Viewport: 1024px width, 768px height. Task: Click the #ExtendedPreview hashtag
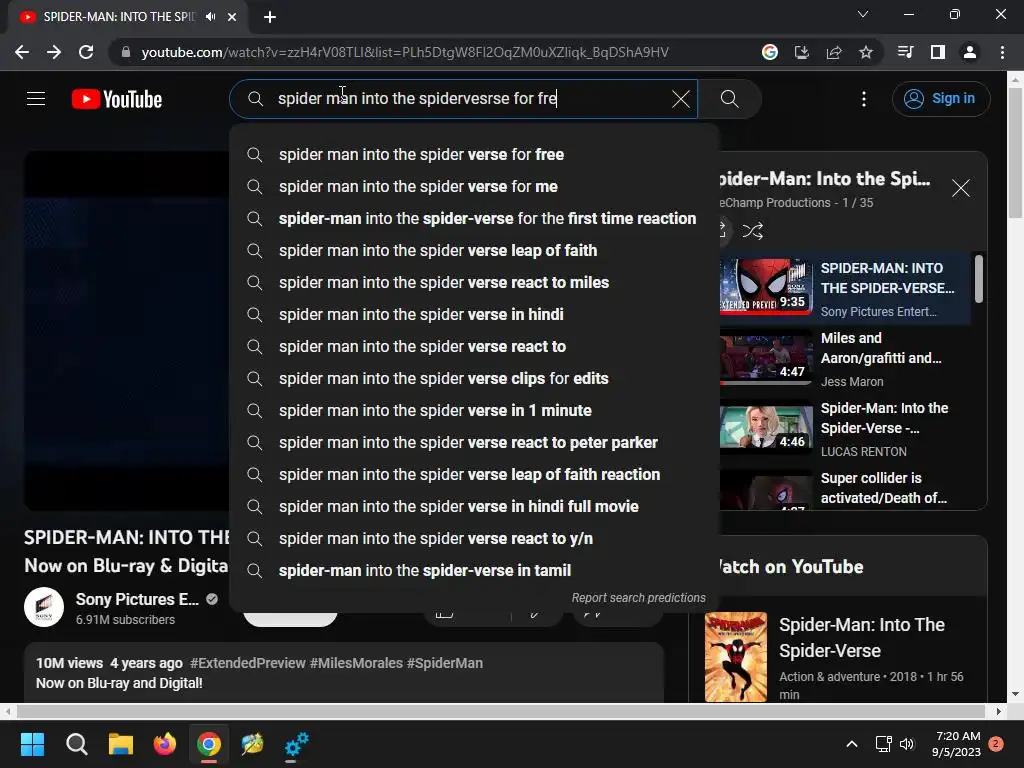248,663
